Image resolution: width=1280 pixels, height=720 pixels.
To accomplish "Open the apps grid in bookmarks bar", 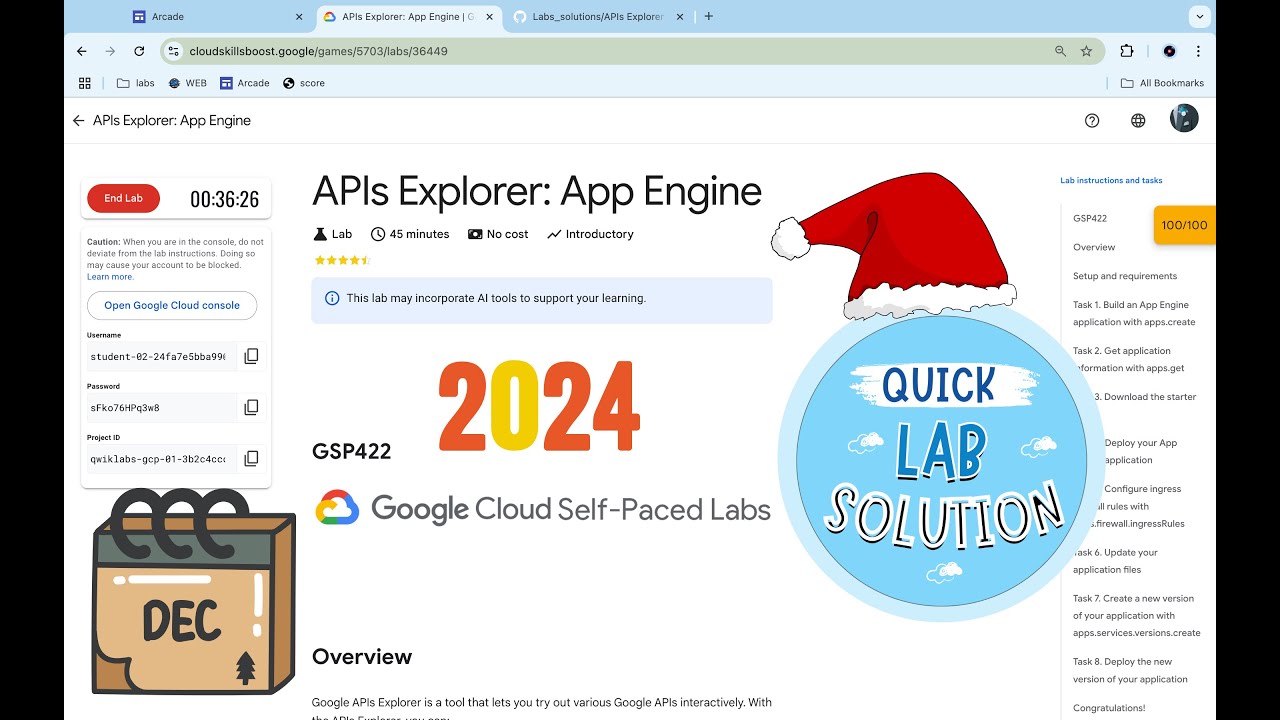I will [85, 83].
